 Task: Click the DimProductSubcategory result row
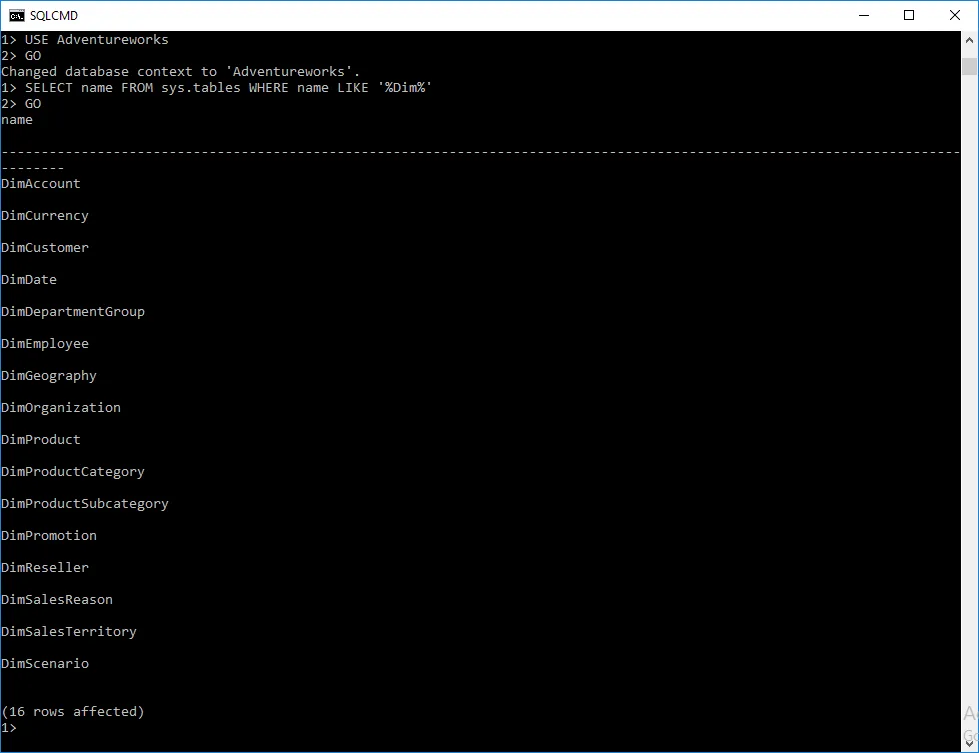(85, 504)
